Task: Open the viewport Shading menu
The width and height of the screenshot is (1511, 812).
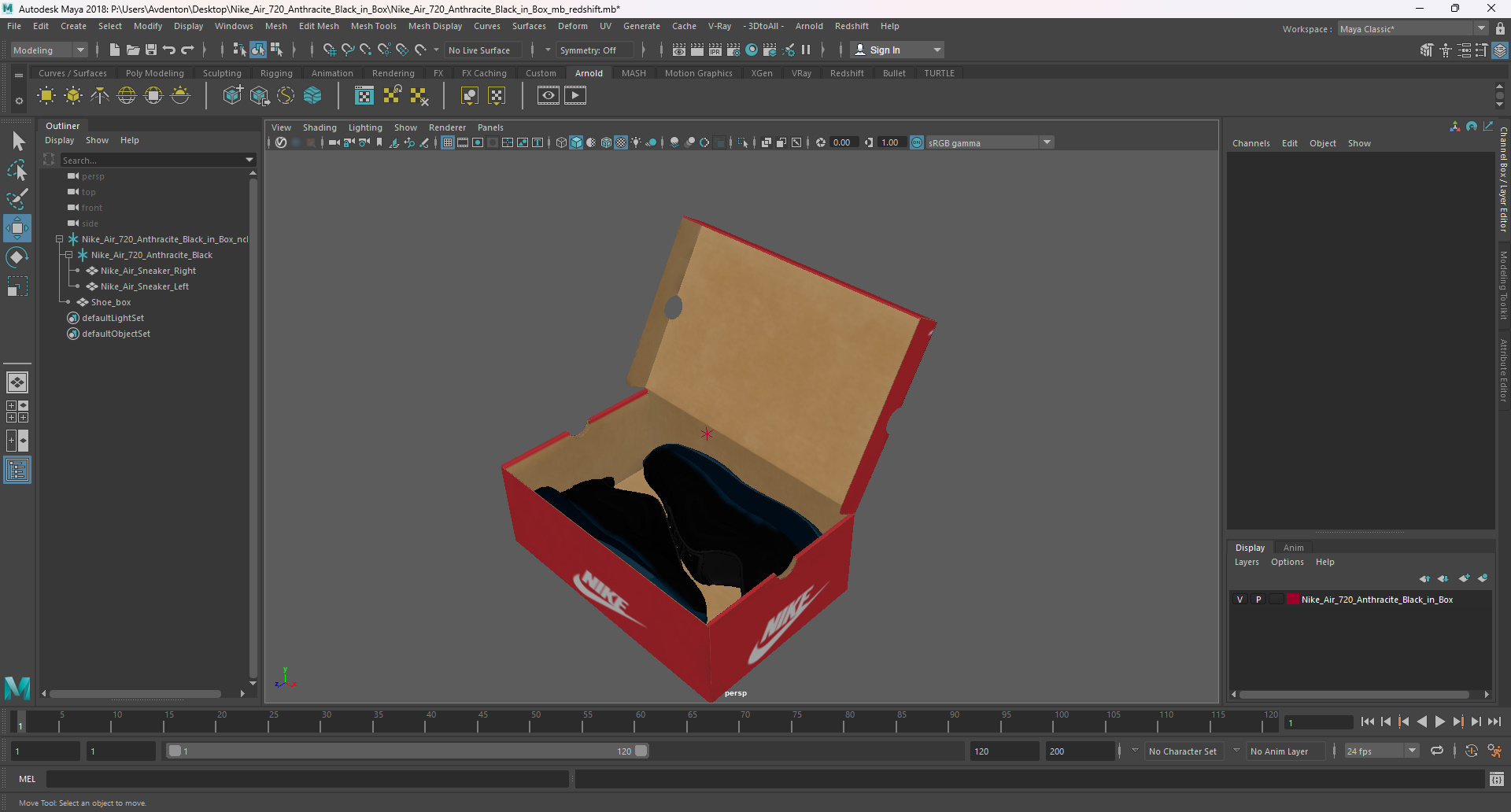Action: pyautogui.click(x=320, y=127)
